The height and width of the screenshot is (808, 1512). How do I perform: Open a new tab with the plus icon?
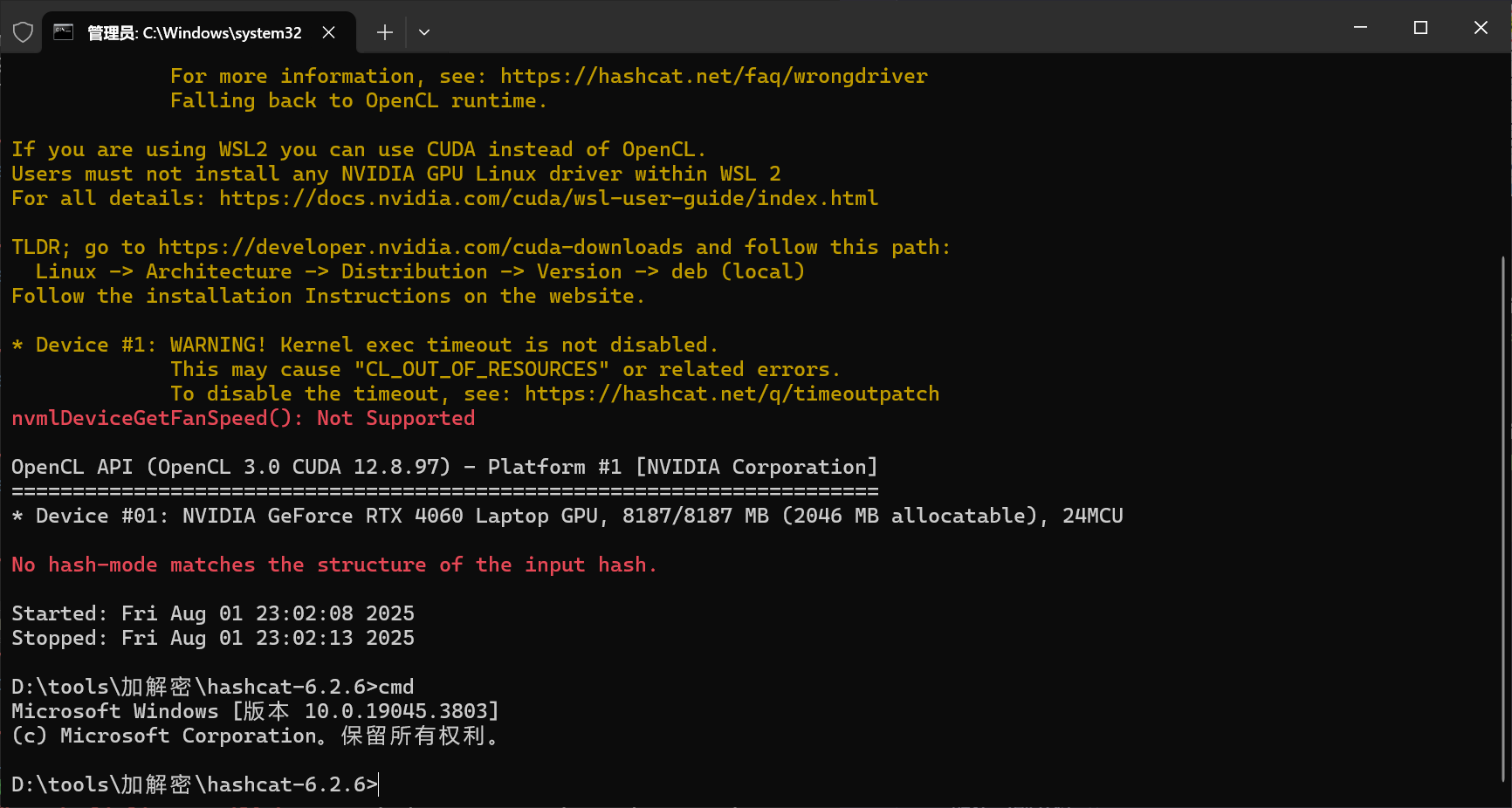[x=384, y=32]
